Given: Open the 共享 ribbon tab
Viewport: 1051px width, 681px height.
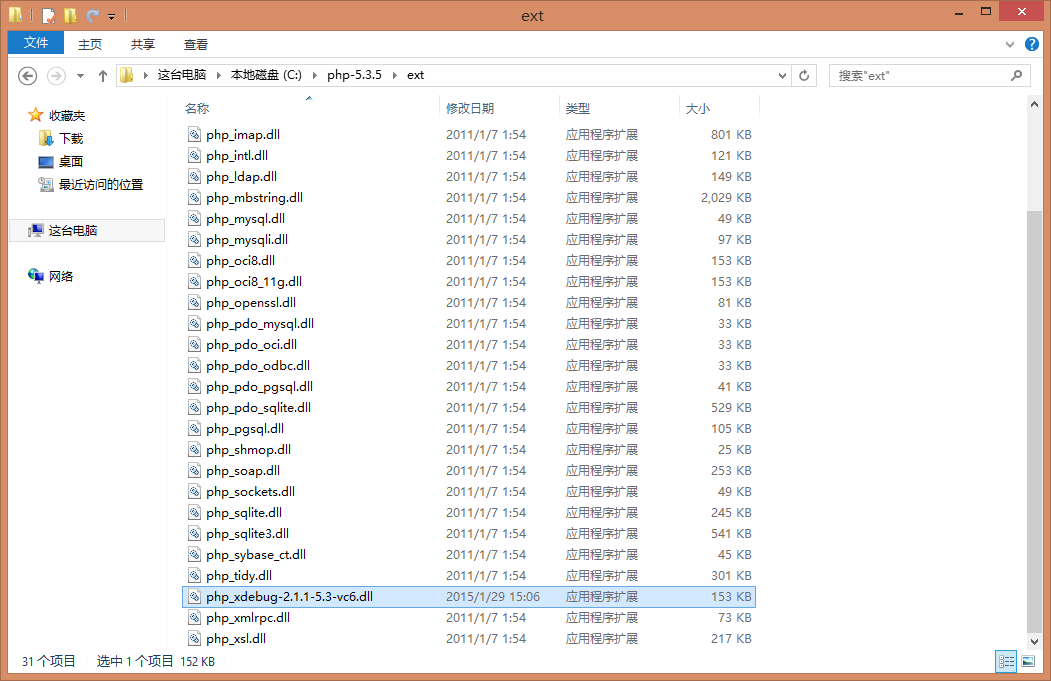Looking at the screenshot, I should pyautogui.click(x=143, y=44).
